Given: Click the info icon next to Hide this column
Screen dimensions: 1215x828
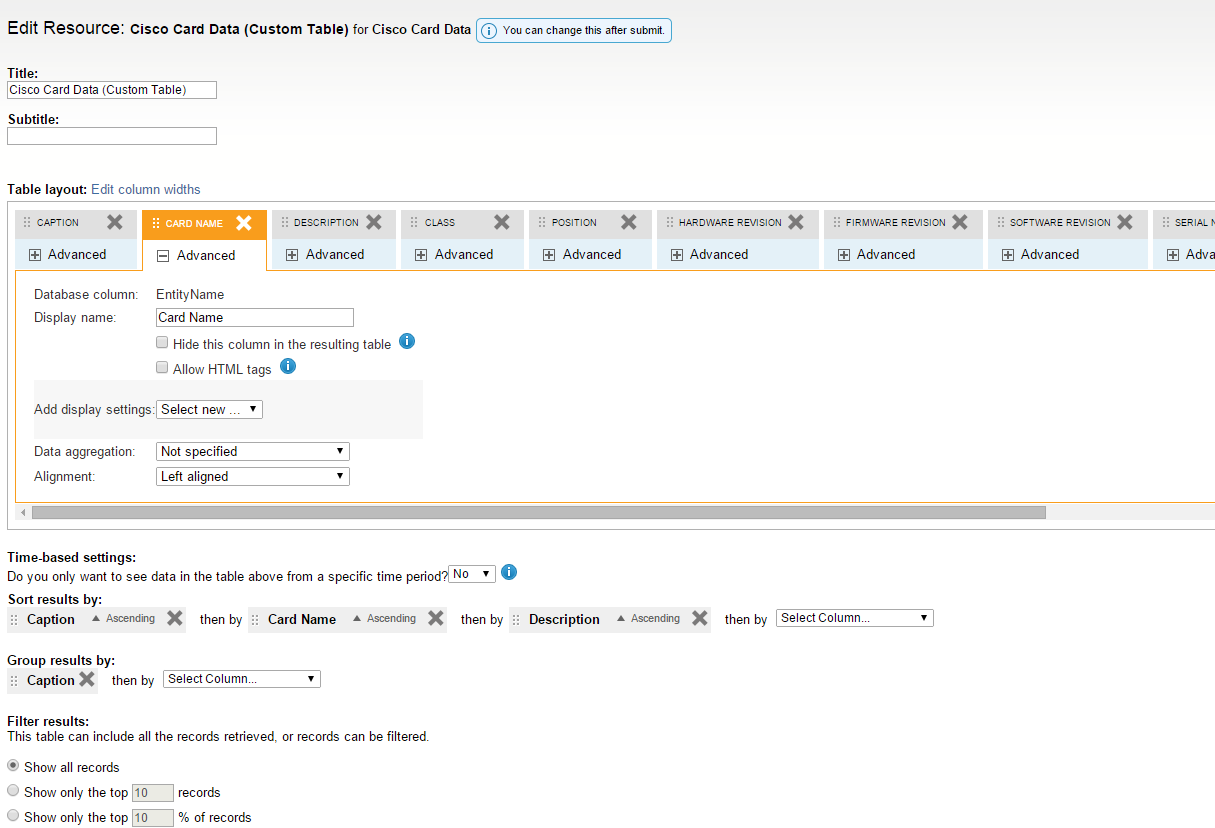Looking at the screenshot, I should (x=407, y=342).
